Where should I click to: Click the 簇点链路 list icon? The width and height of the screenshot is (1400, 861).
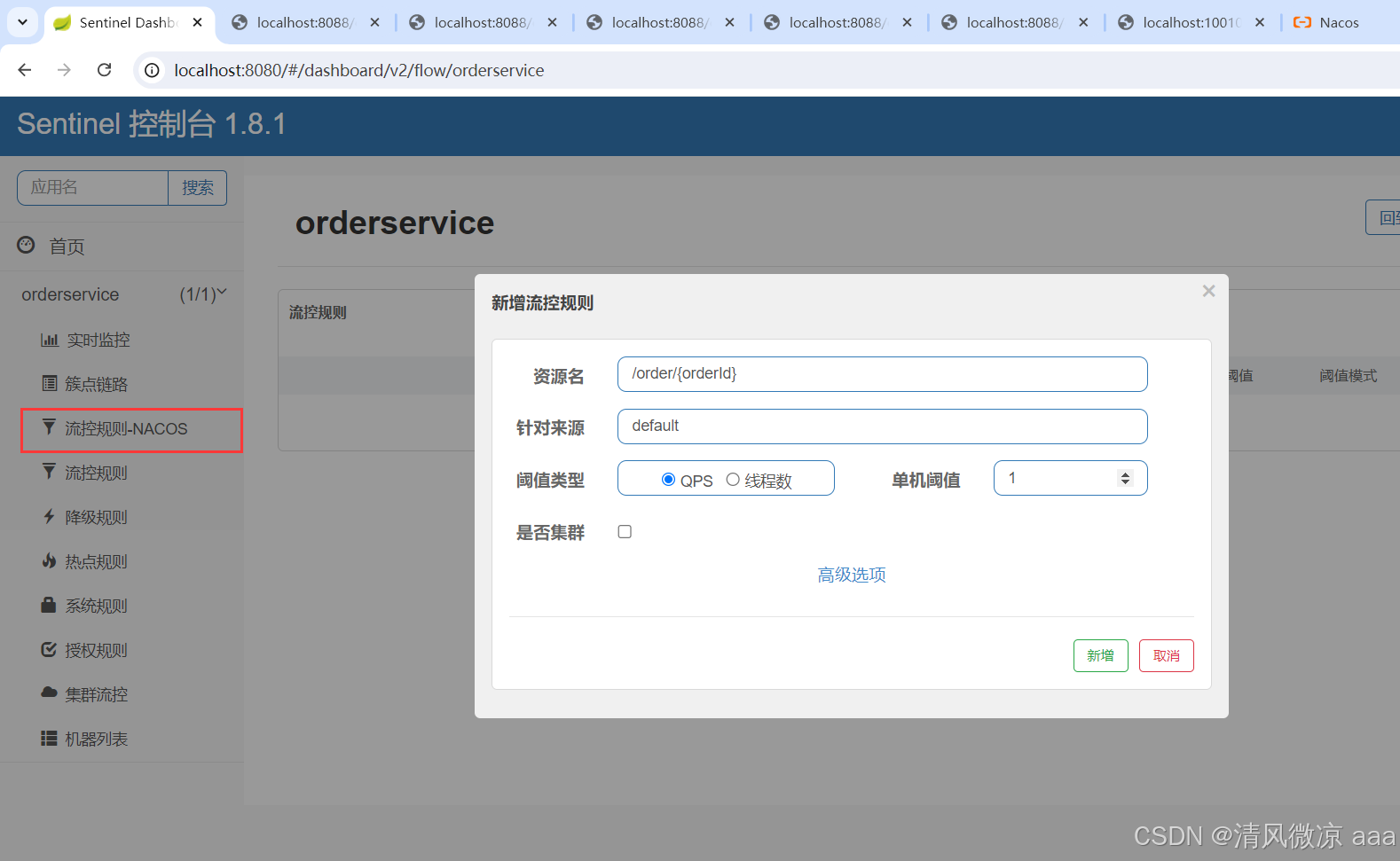[x=50, y=383]
